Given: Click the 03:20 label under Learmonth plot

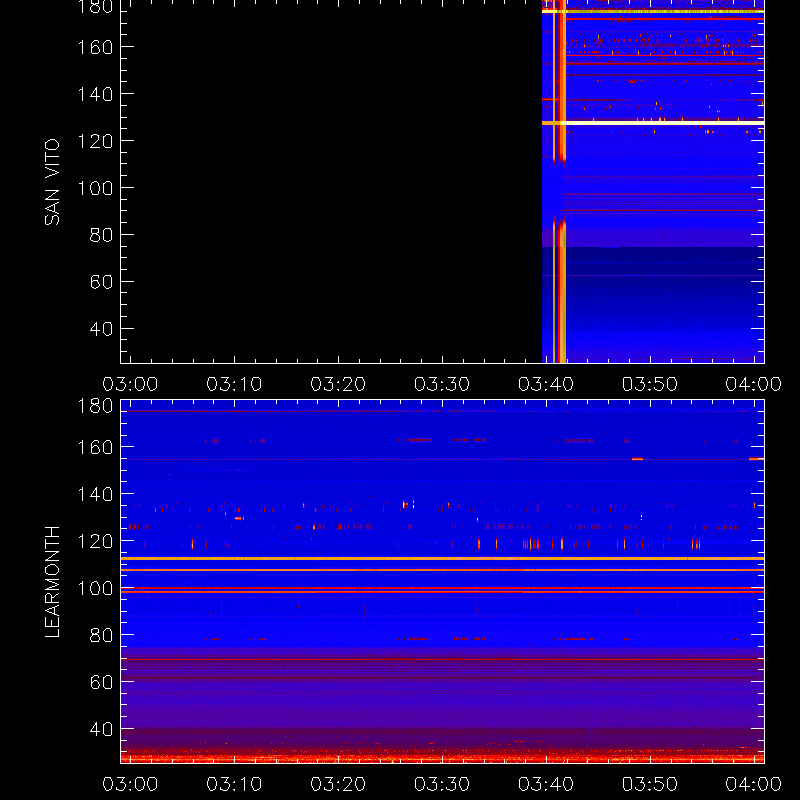Looking at the screenshot, I should [338, 784].
